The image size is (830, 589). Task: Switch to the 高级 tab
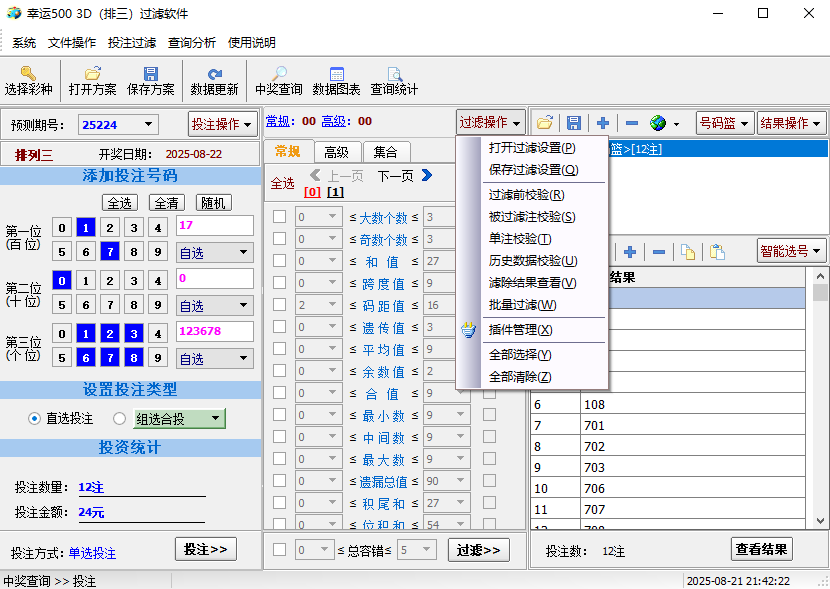tap(336, 152)
